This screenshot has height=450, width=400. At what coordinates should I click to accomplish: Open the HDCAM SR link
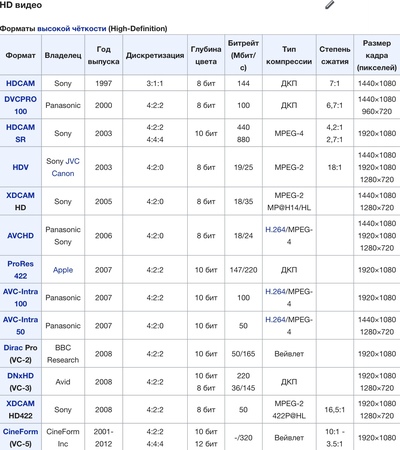pos(20,133)
